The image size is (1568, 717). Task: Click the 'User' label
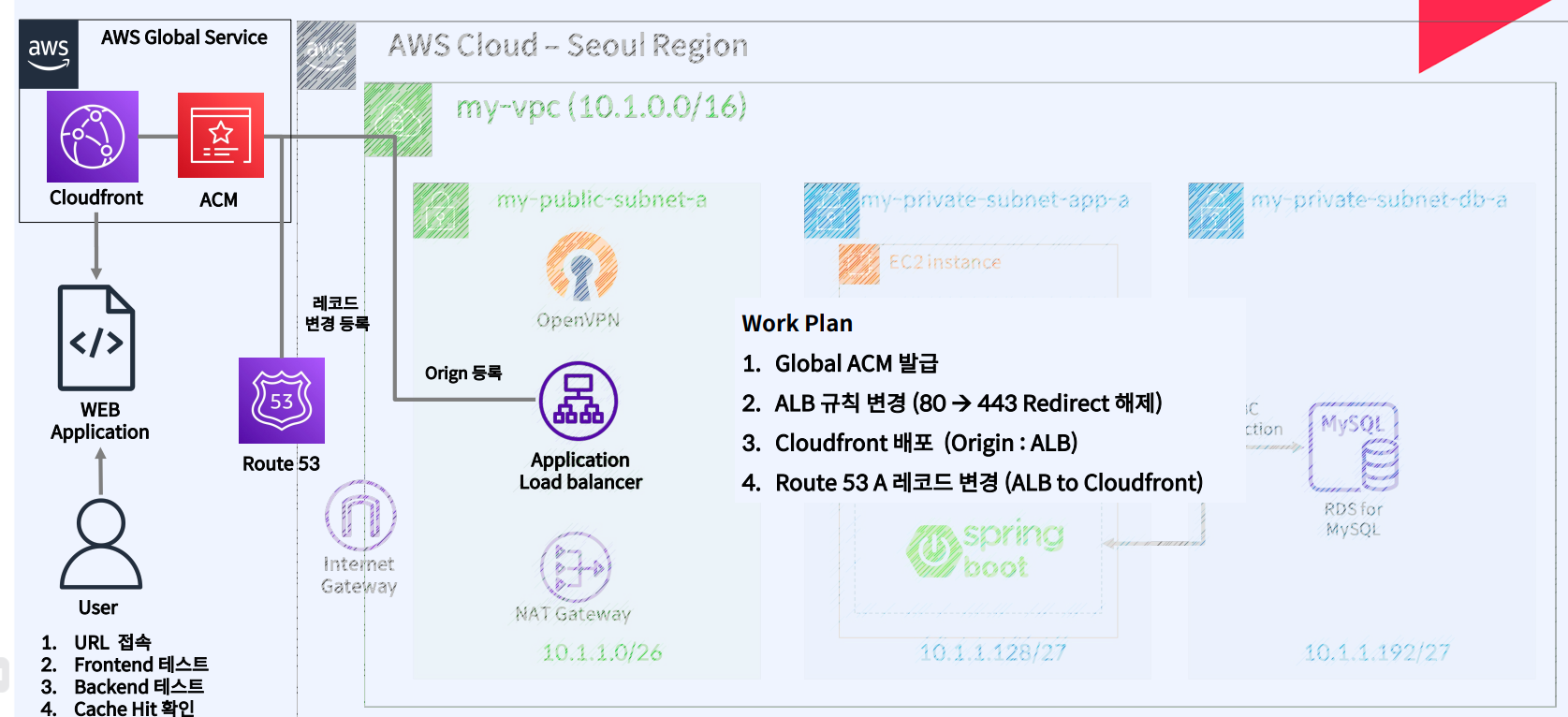[98, 607]
